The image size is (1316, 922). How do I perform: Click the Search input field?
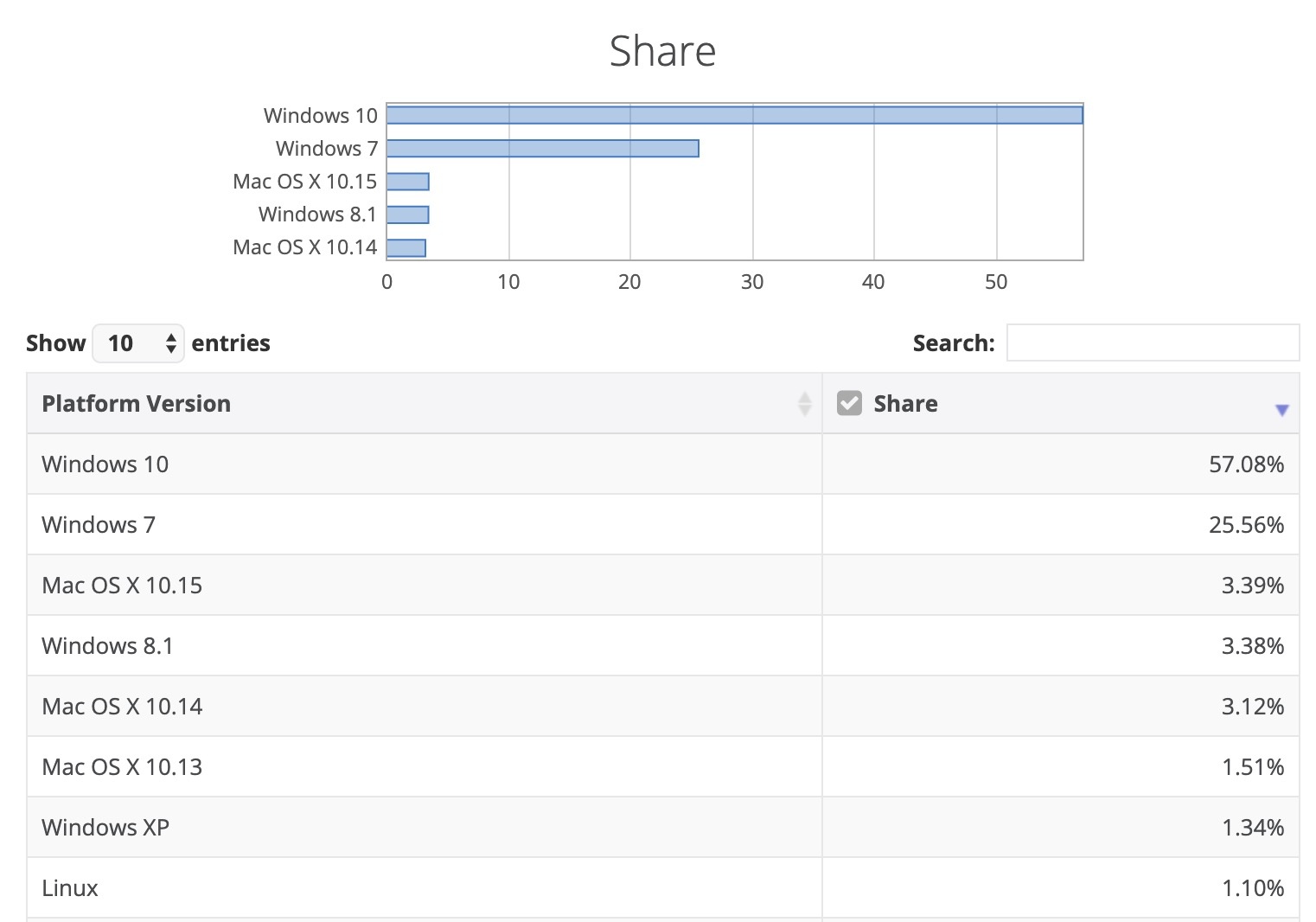(x=1152, y=343)
